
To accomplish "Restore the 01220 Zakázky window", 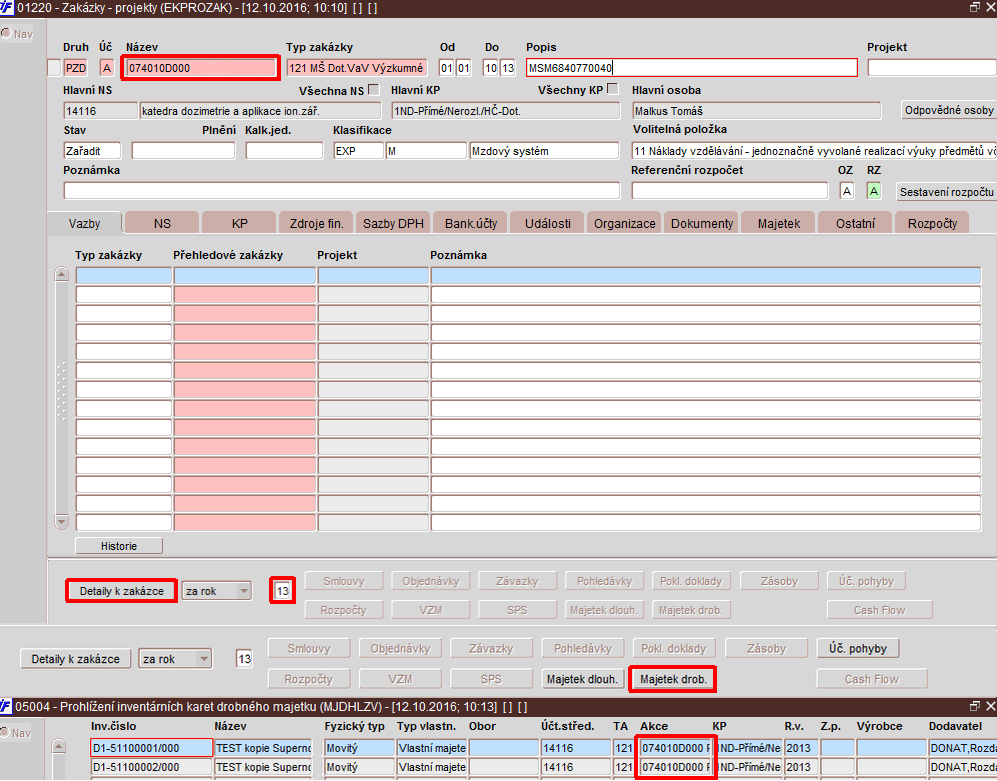I will click(x=975, y=8).
